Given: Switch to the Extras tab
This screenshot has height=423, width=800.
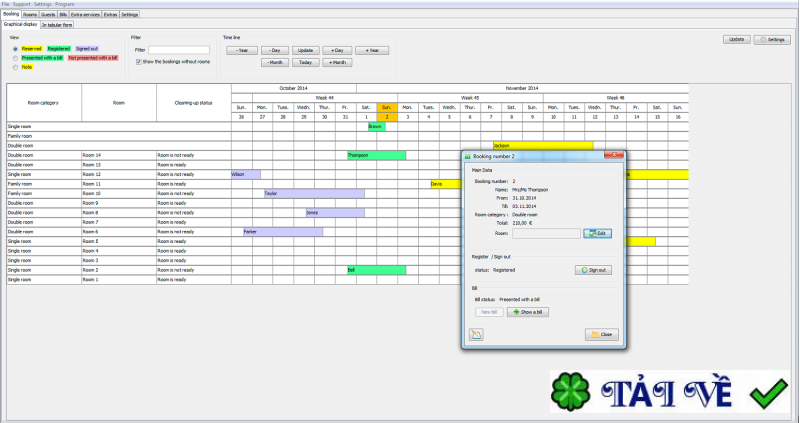Looking at the screenshot, I should click(110, 14).
